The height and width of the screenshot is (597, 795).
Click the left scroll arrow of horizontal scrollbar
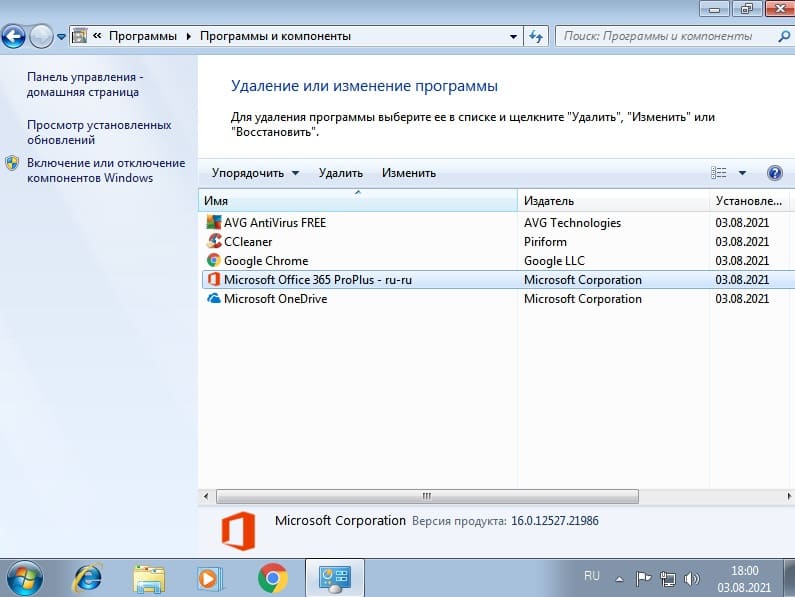click(205, 496)
